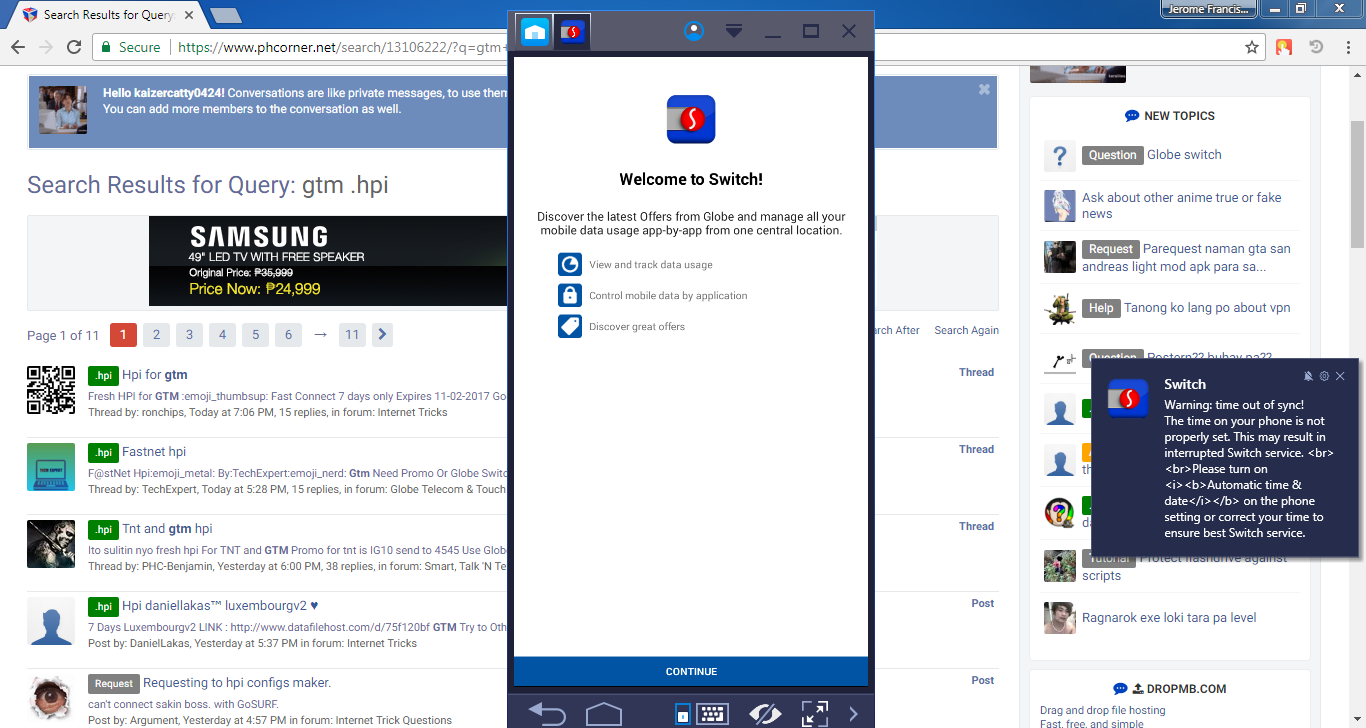Enter fullscreen mode in the emulator
This screenshot has width=1366, height=728.
click(814, 714)
